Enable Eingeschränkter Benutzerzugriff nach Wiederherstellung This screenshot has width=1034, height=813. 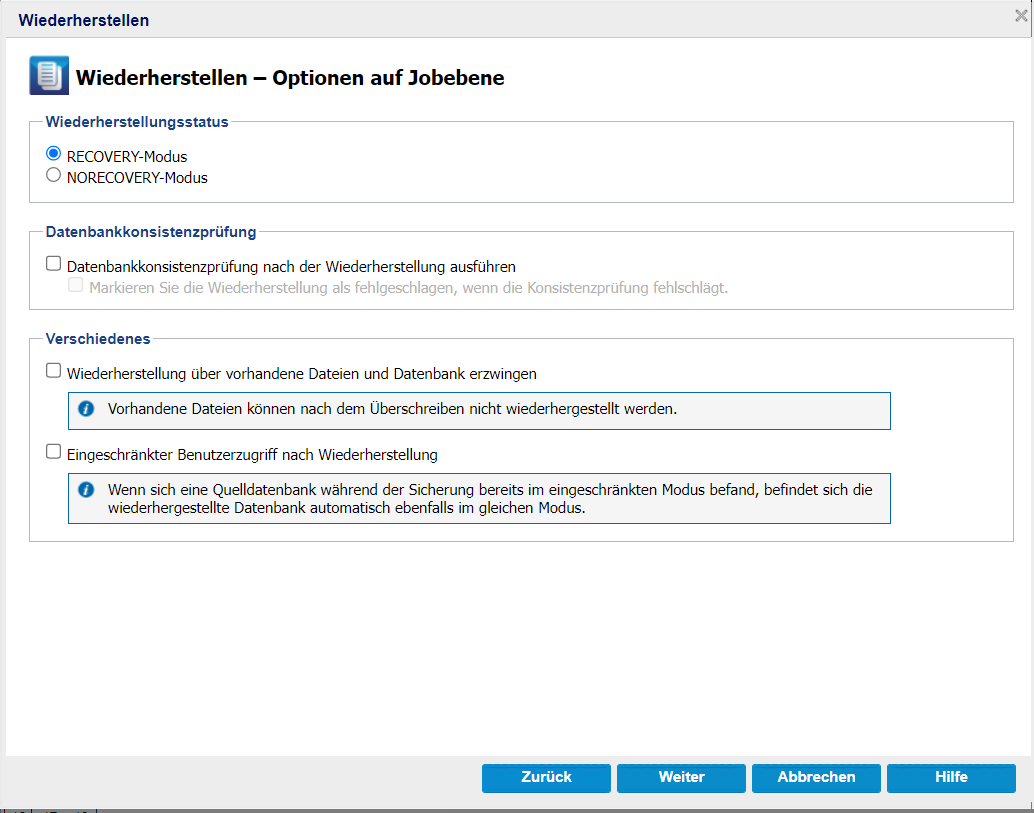click(53, 452)
